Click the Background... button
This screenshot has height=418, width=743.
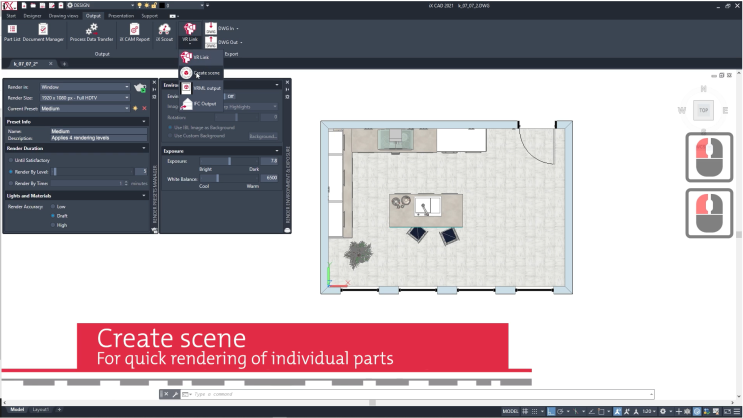(262, 135)
